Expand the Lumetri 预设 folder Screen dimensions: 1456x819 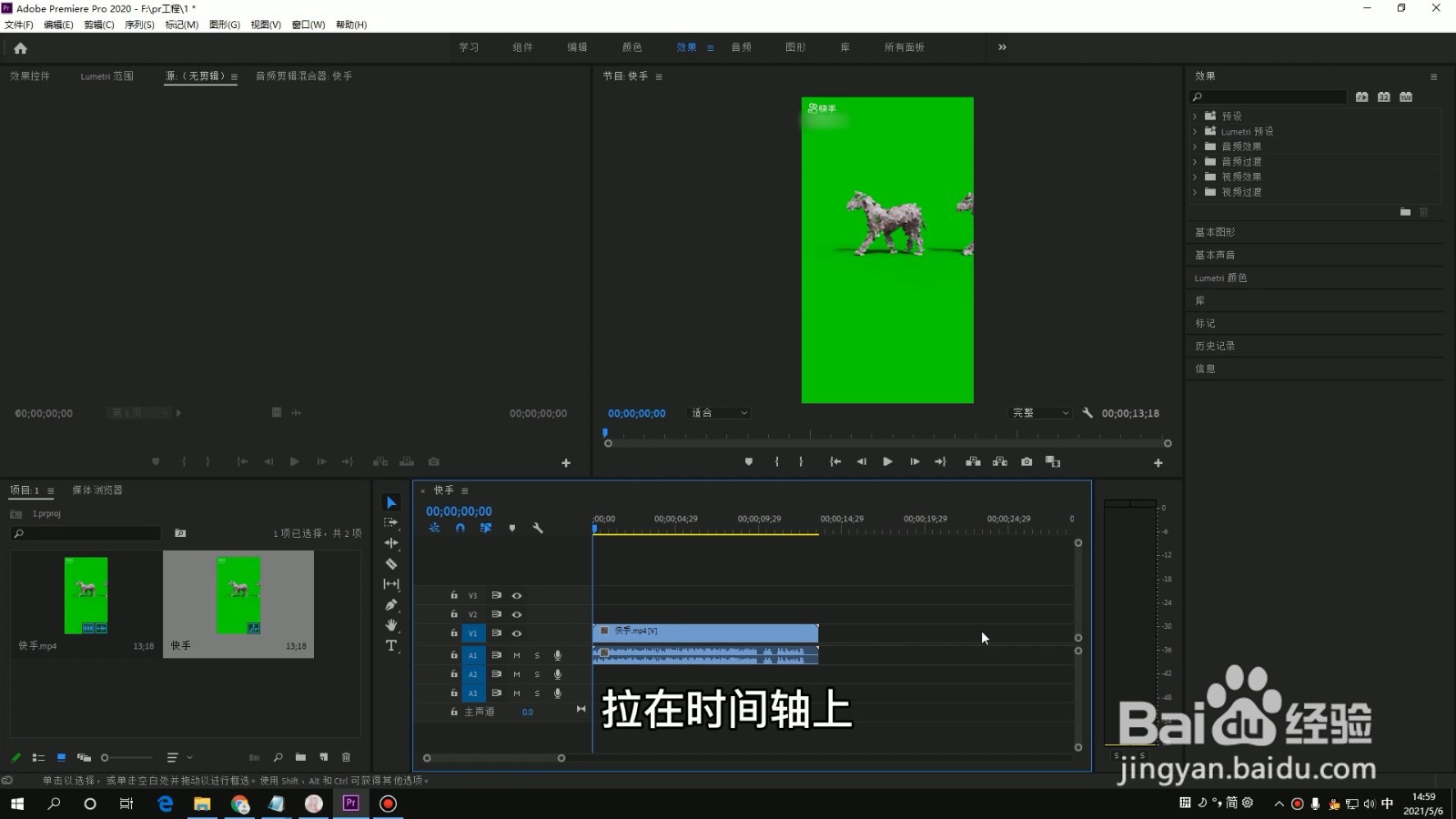tap(1195, 132)
